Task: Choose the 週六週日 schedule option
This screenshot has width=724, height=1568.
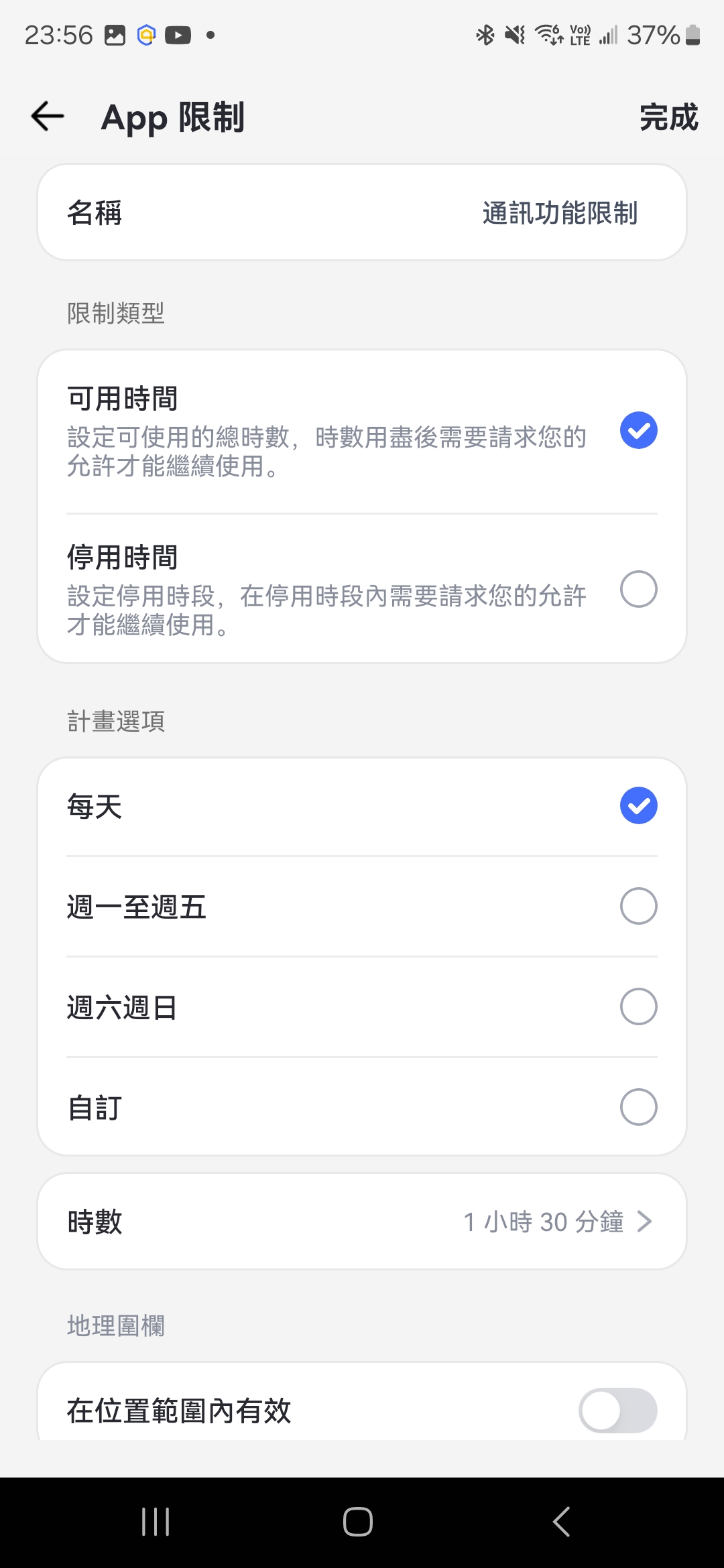Action: click(638, 1006)
